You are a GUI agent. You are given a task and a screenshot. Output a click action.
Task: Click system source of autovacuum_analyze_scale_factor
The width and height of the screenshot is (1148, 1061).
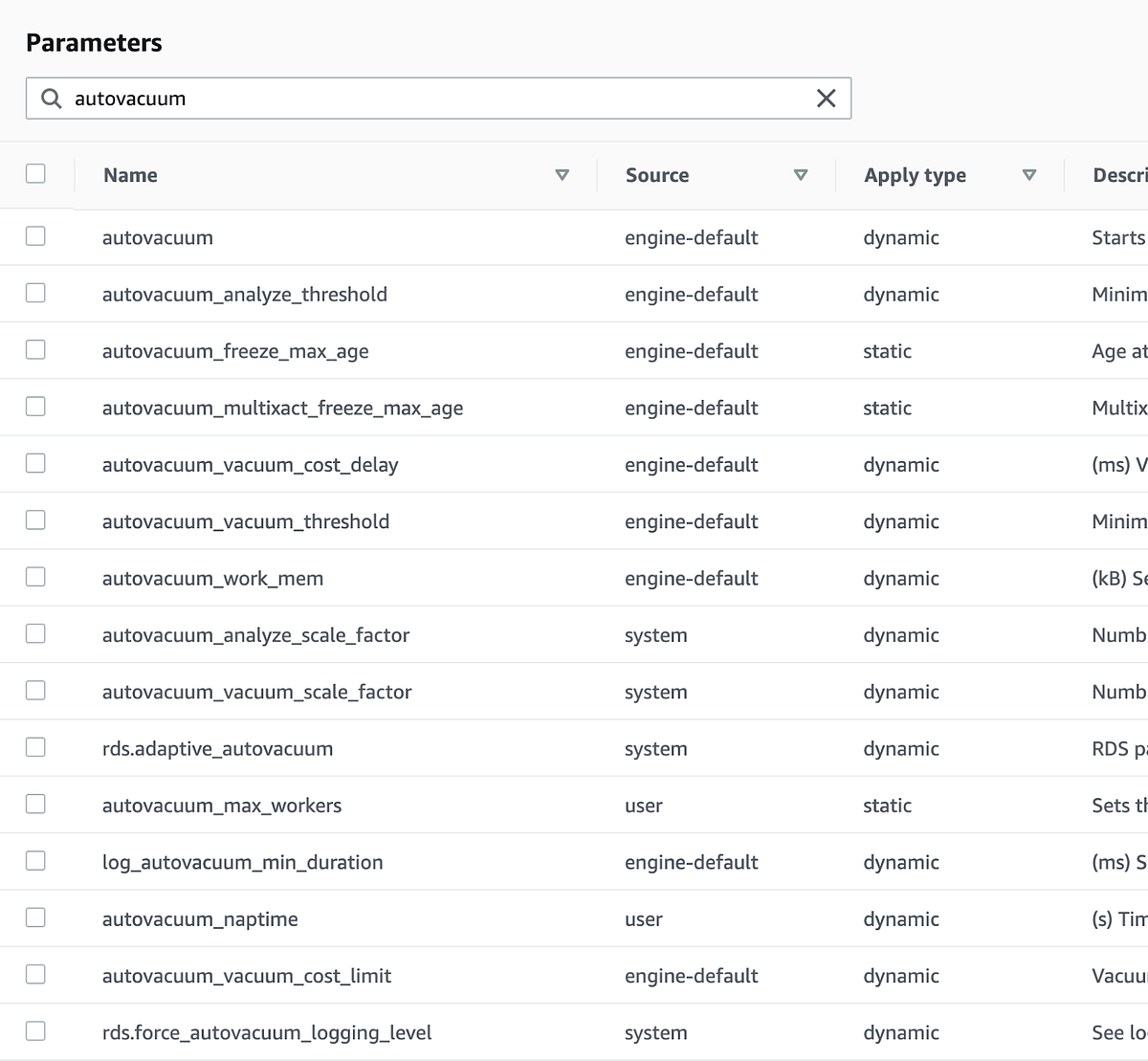point(656,635)
